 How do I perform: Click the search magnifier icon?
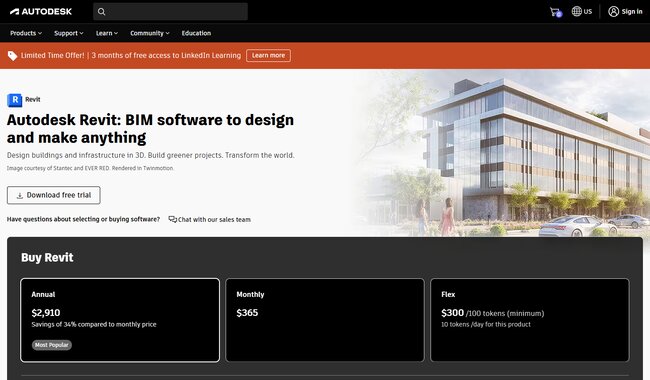point(102,12)
